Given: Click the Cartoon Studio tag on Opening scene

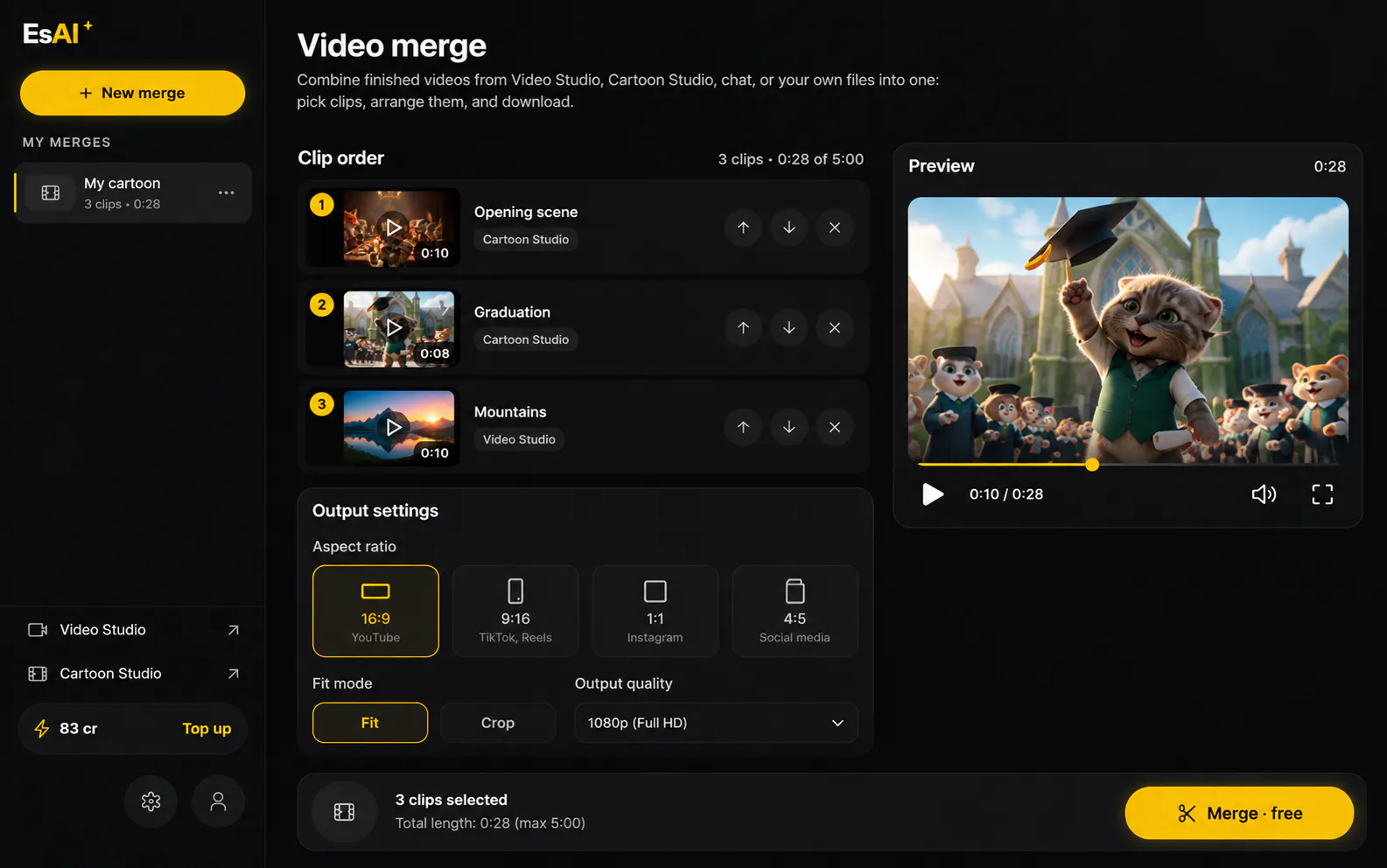Looking at the screenshot, I should pos(526,240).
